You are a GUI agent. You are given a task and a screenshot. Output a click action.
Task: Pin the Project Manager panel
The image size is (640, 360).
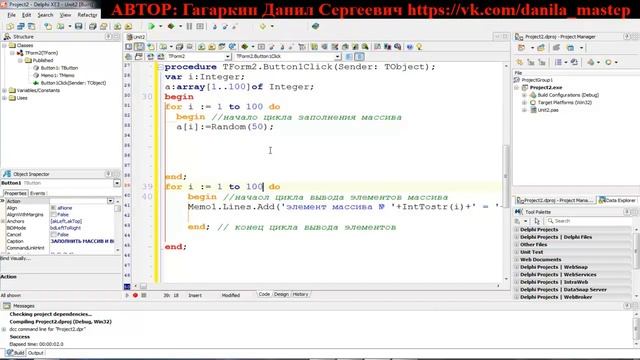pos(627,37)
